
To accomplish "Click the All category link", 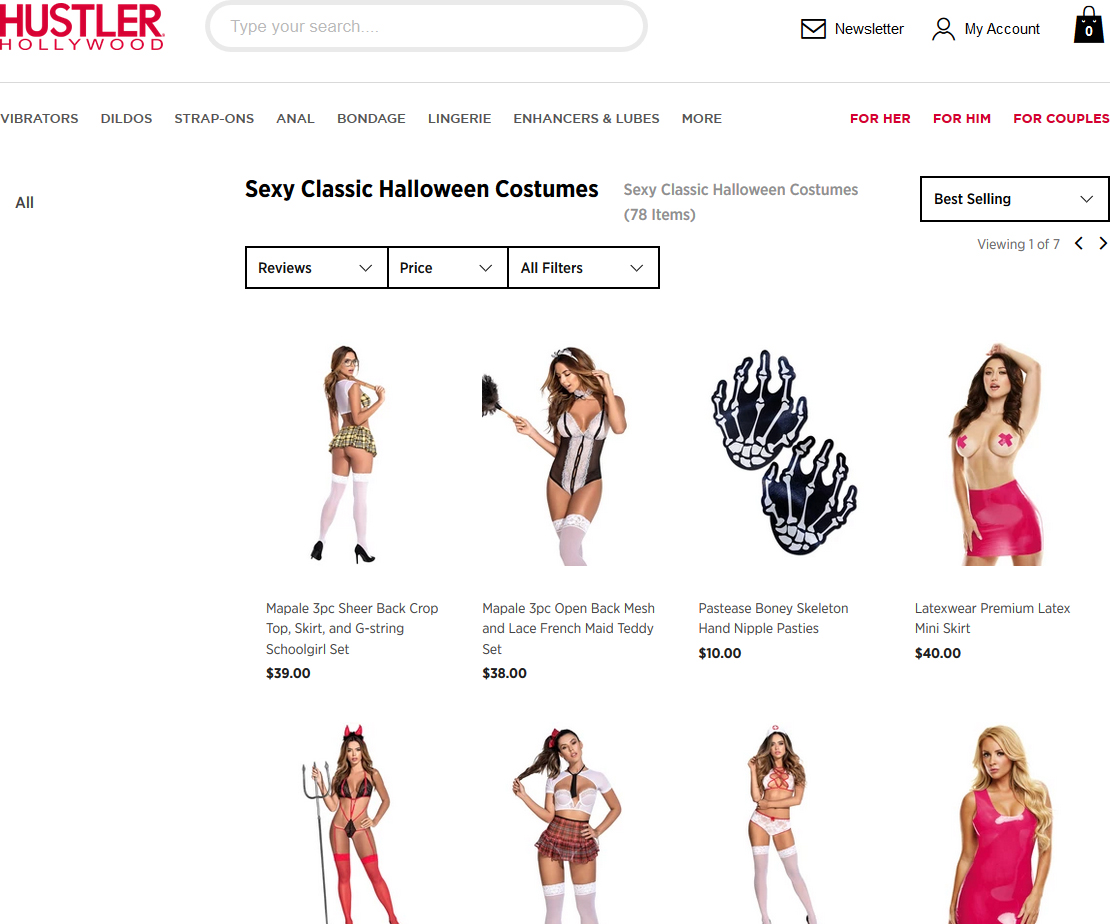I will point(25,203).
